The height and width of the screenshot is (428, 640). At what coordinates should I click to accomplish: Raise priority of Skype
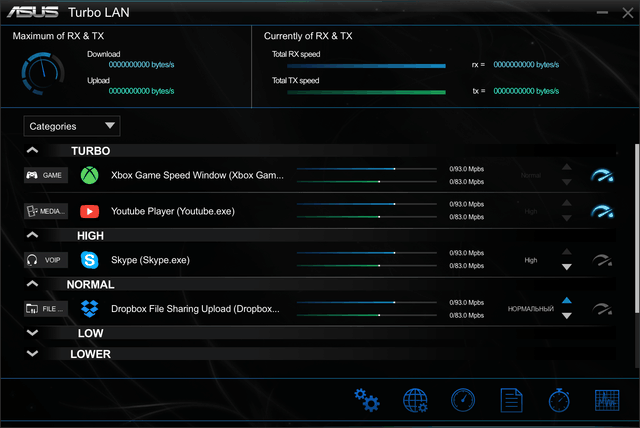[x=567, y=251]
